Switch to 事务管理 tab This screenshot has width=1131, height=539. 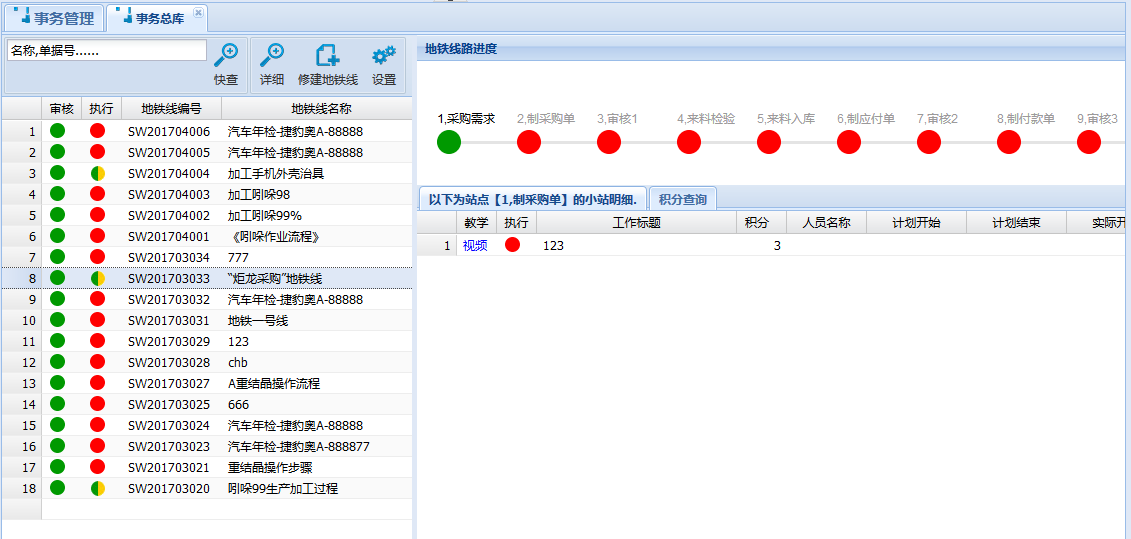click(x=54, y=18)
